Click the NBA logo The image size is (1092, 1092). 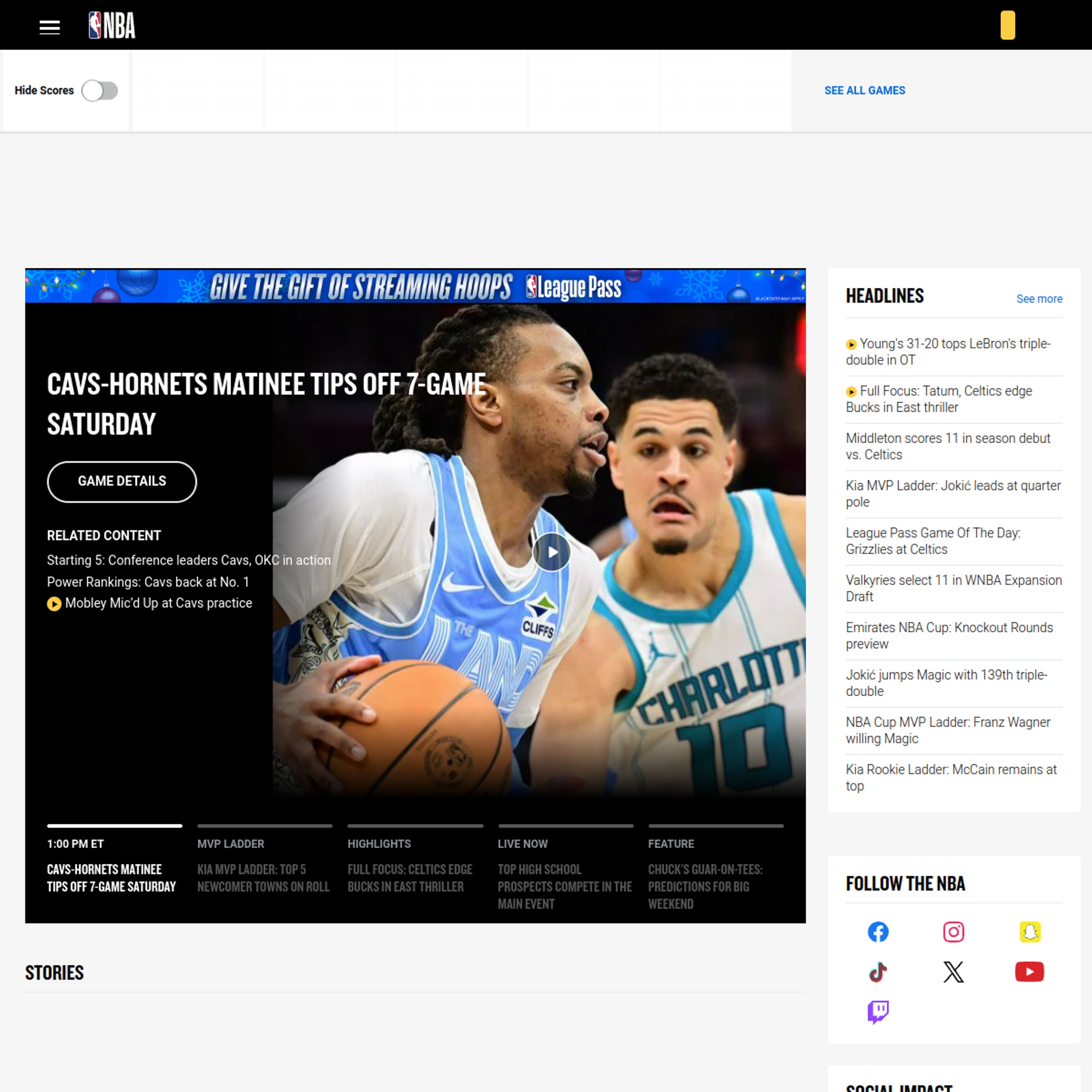coord(112,25)
